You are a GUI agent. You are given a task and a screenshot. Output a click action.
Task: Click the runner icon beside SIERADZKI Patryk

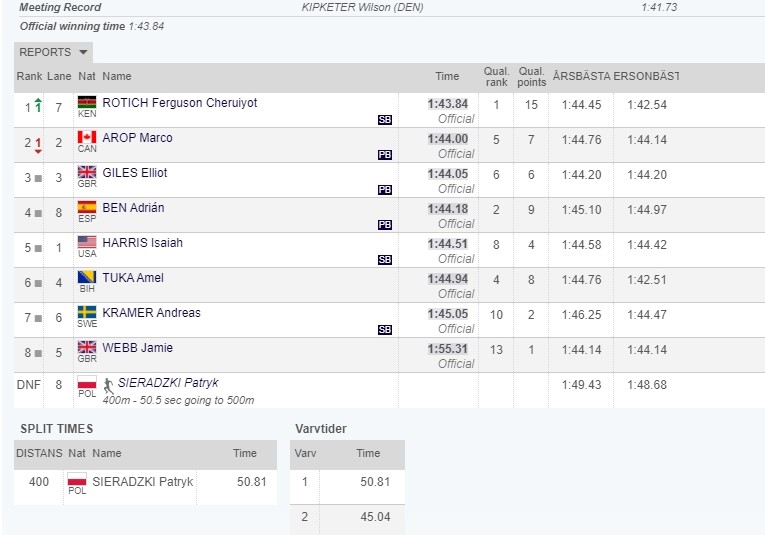pos(108,383)
